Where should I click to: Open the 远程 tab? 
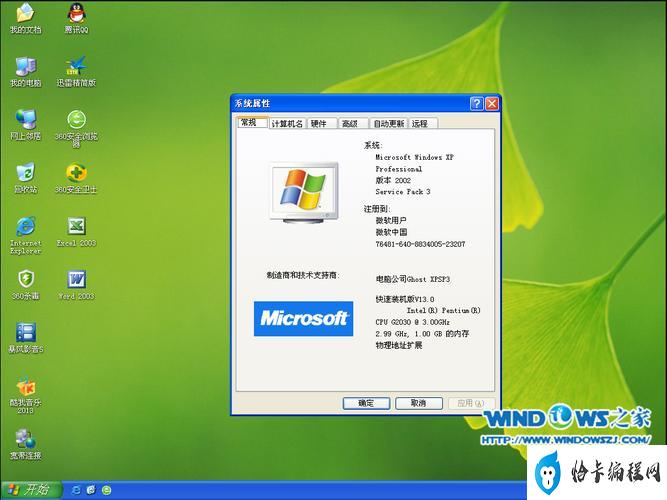pyautogui.click(x=423, y=123)
